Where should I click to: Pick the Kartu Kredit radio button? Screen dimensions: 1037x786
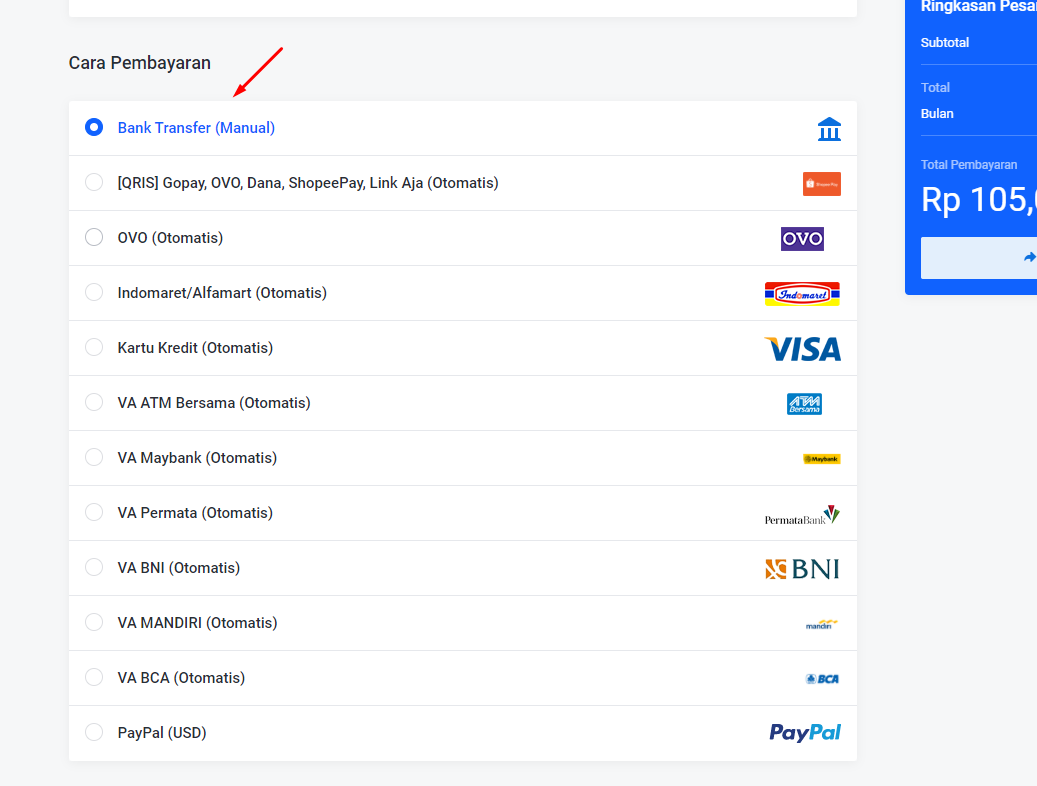pos(94,348)
